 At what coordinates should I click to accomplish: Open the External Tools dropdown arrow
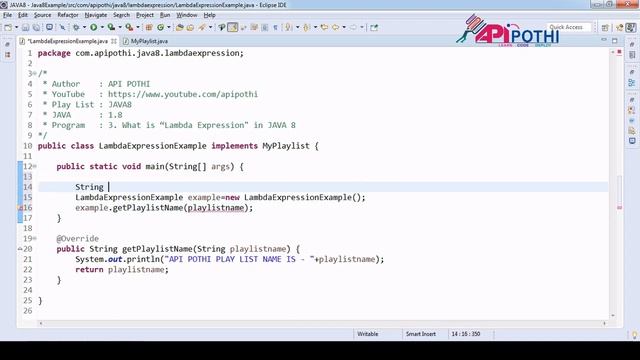pos(138,27)
